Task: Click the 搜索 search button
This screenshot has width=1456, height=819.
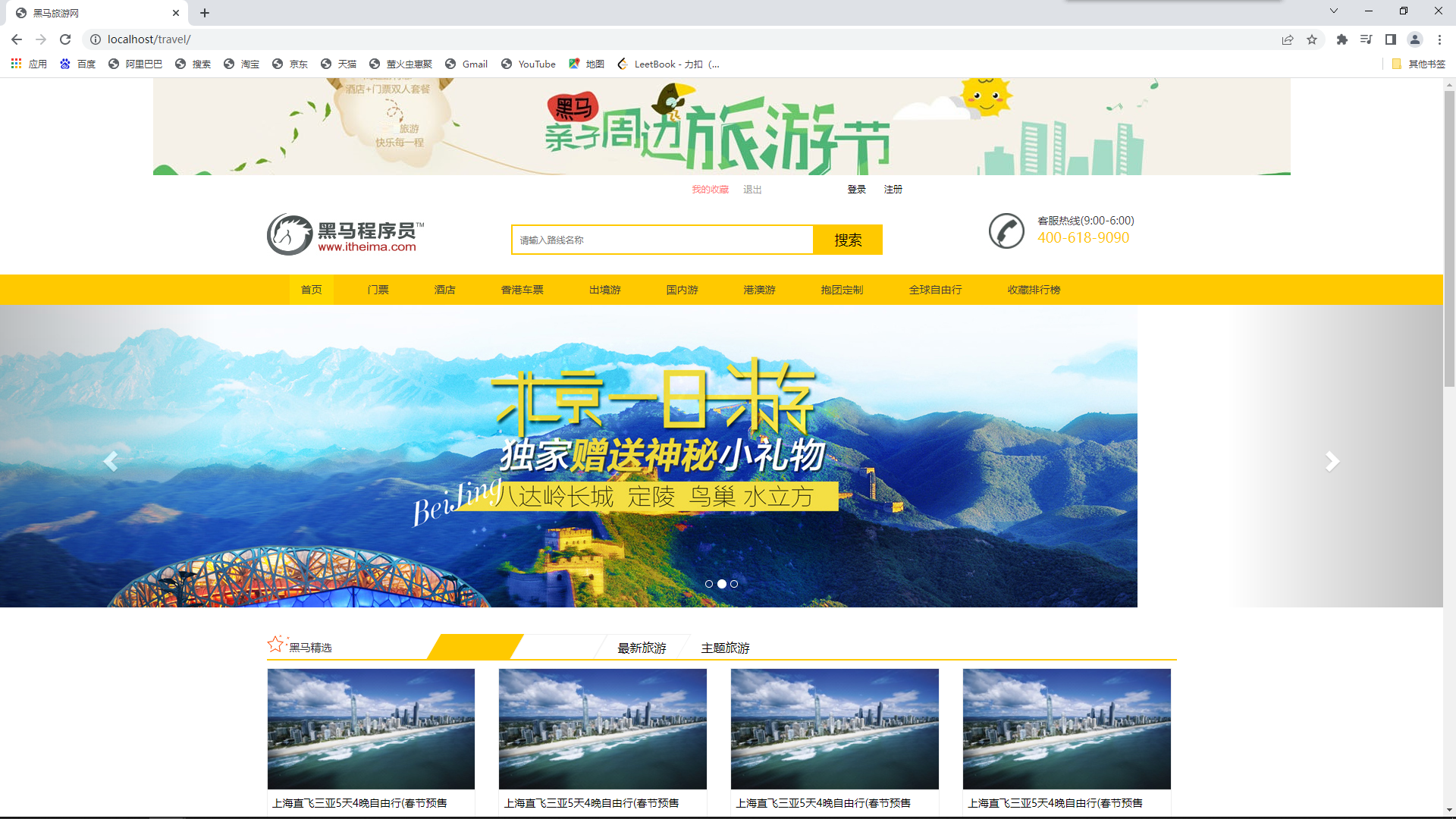Action: click(x=848, y=240)
